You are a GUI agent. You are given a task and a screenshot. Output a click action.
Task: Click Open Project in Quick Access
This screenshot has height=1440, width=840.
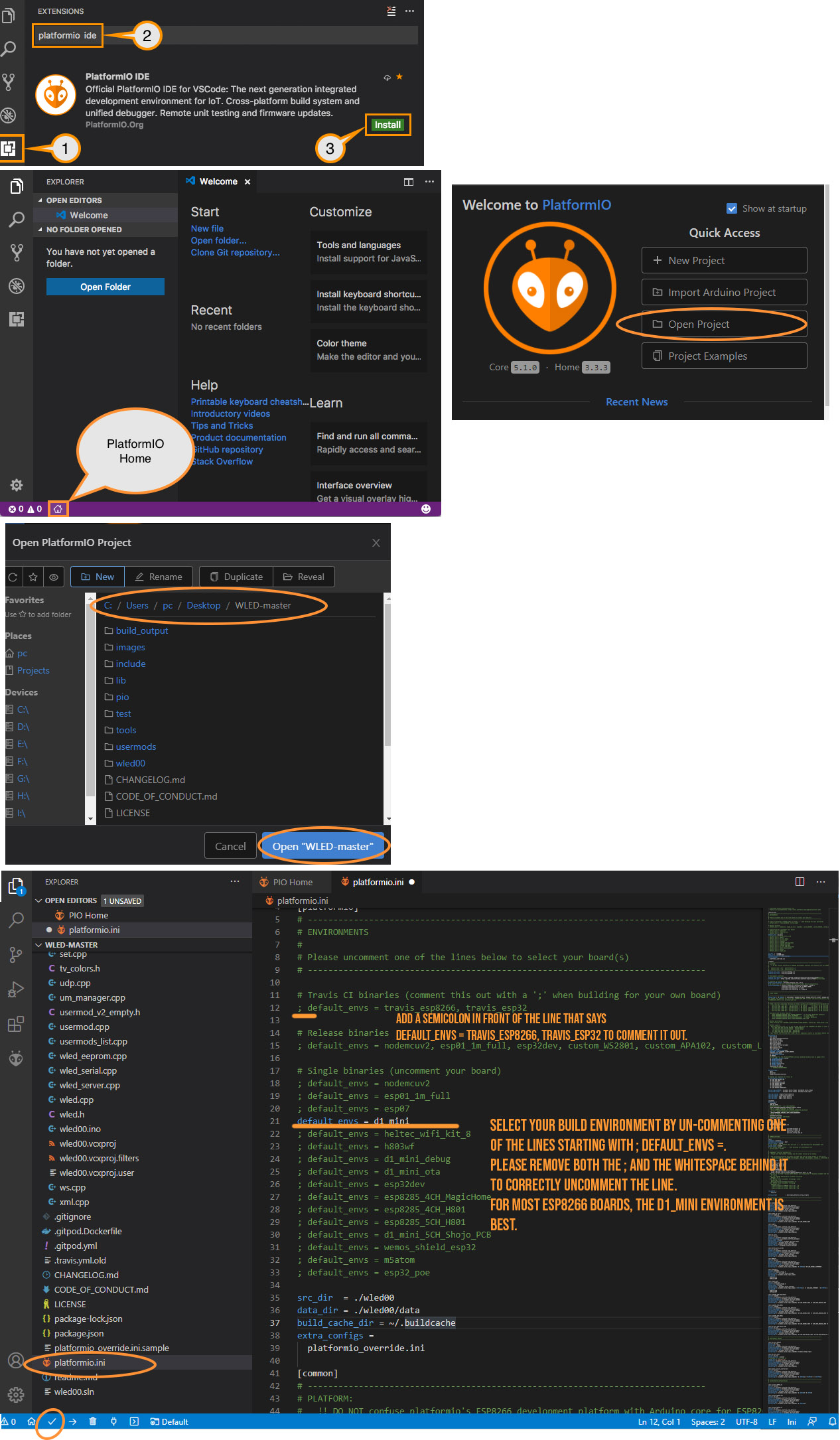click(725, 324)
